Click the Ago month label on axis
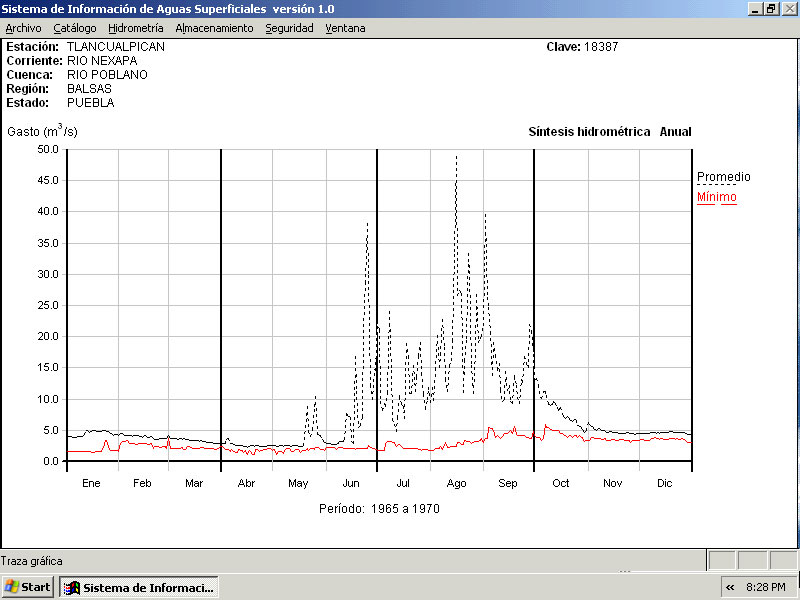 coord(456,483)
